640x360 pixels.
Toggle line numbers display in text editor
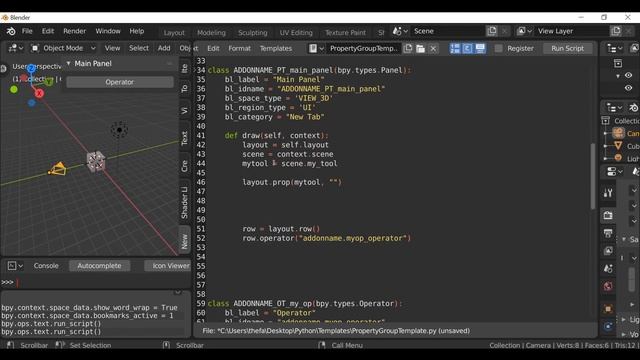[455, 49]
